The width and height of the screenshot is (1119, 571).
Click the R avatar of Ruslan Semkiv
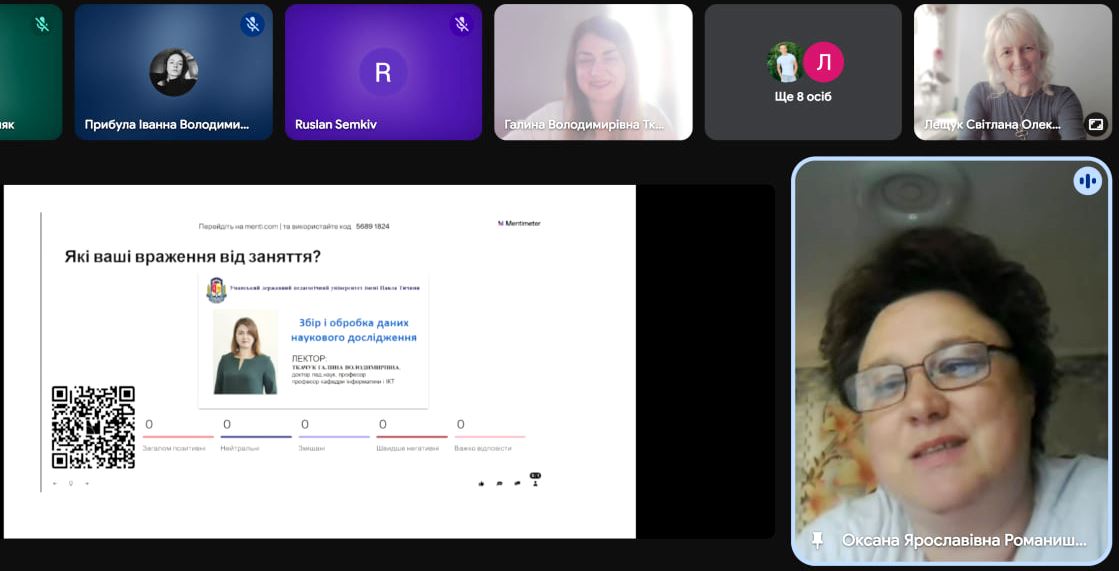click(x=383, y=72)
